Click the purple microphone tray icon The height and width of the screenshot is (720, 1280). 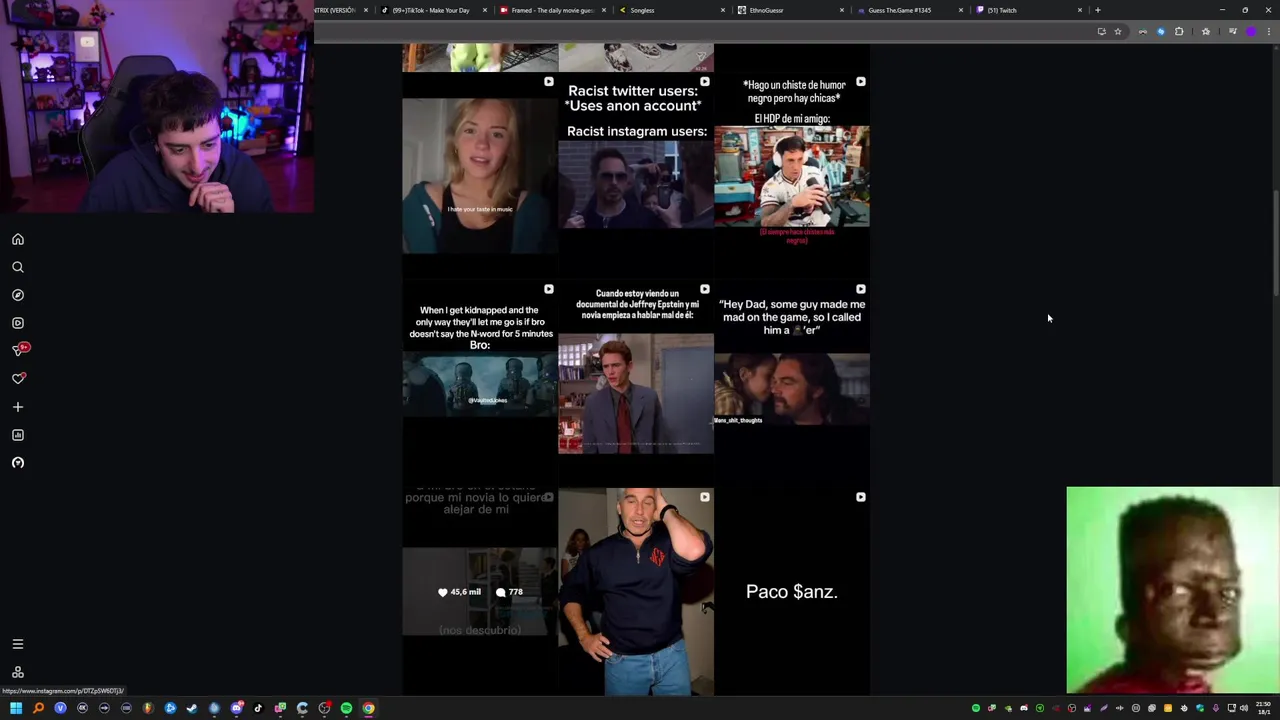click(x=1215, y=708)
